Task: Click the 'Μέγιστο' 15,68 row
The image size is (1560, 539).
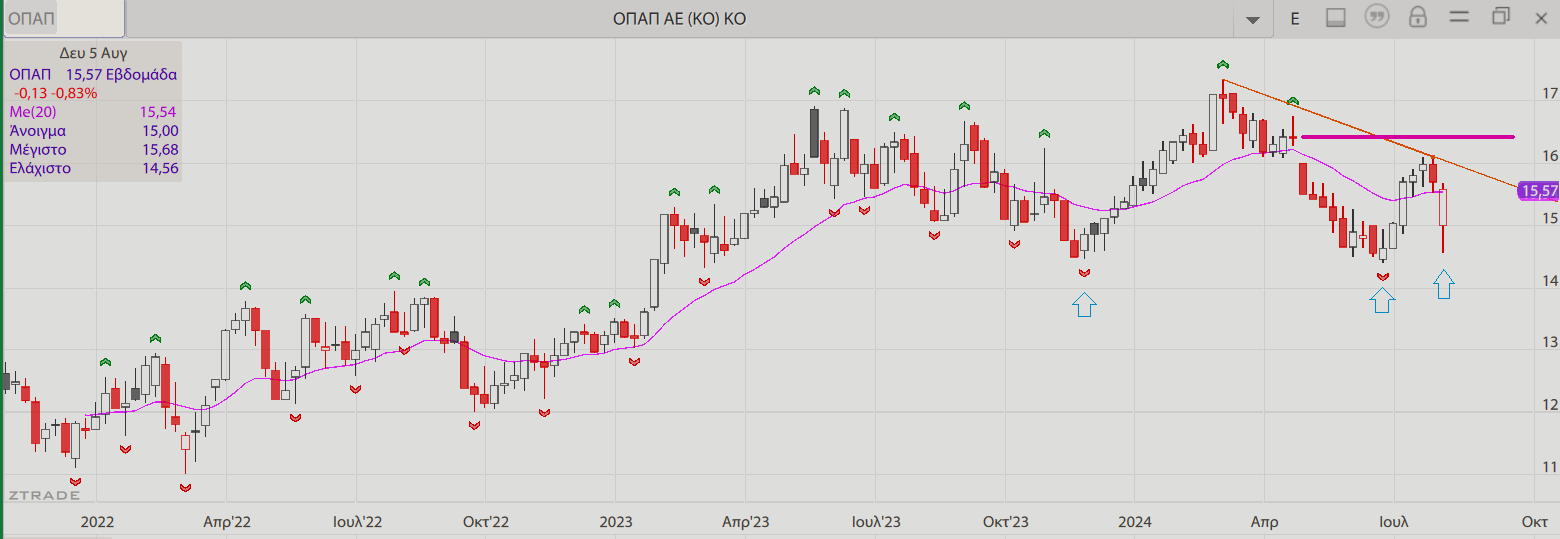Action: 93,150
